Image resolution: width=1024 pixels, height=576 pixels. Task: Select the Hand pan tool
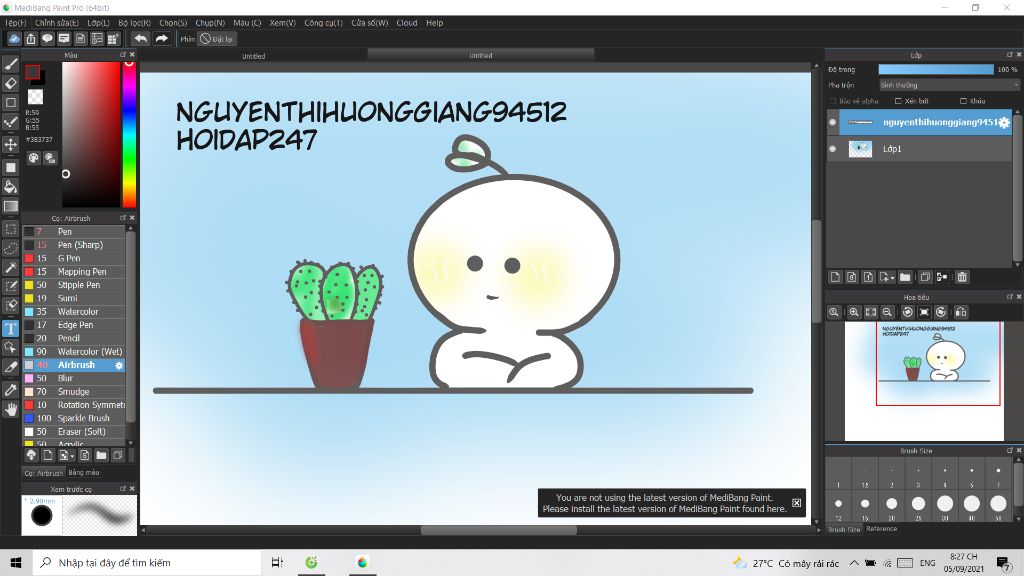[x=10, y=409]
